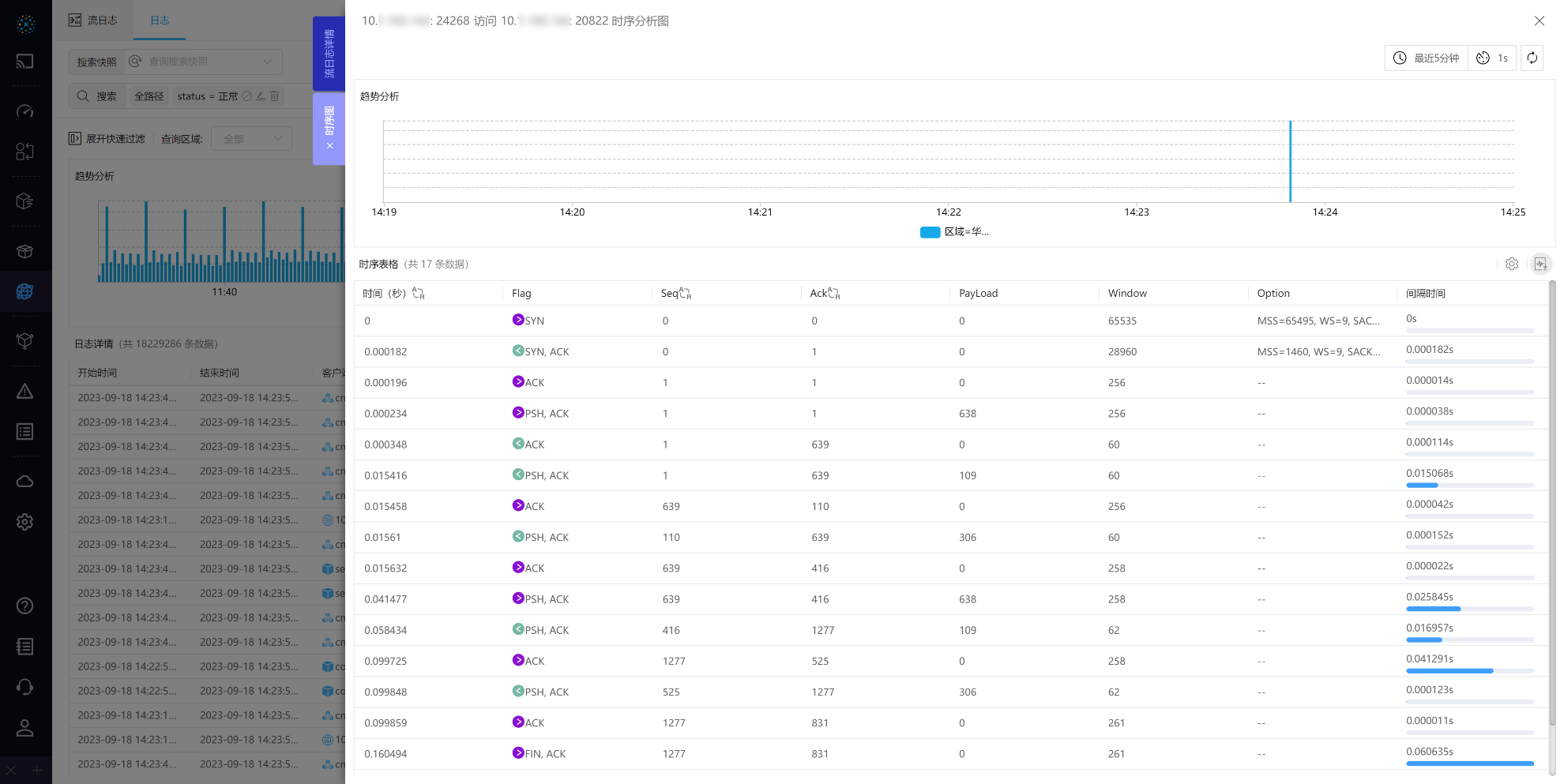Delete the status = 正常 filter

pos(274,96)
